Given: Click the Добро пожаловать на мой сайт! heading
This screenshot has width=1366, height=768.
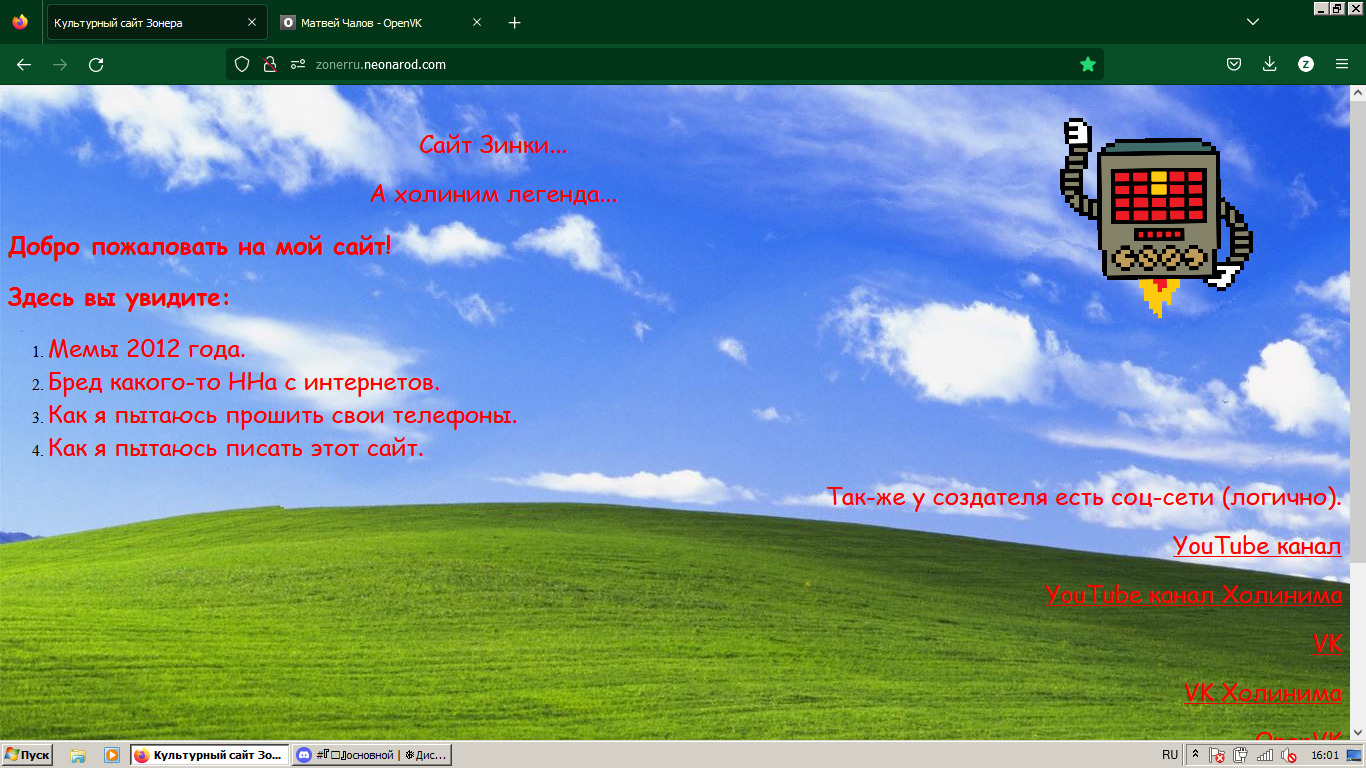Looking at the screenshot, I should 200,246.
